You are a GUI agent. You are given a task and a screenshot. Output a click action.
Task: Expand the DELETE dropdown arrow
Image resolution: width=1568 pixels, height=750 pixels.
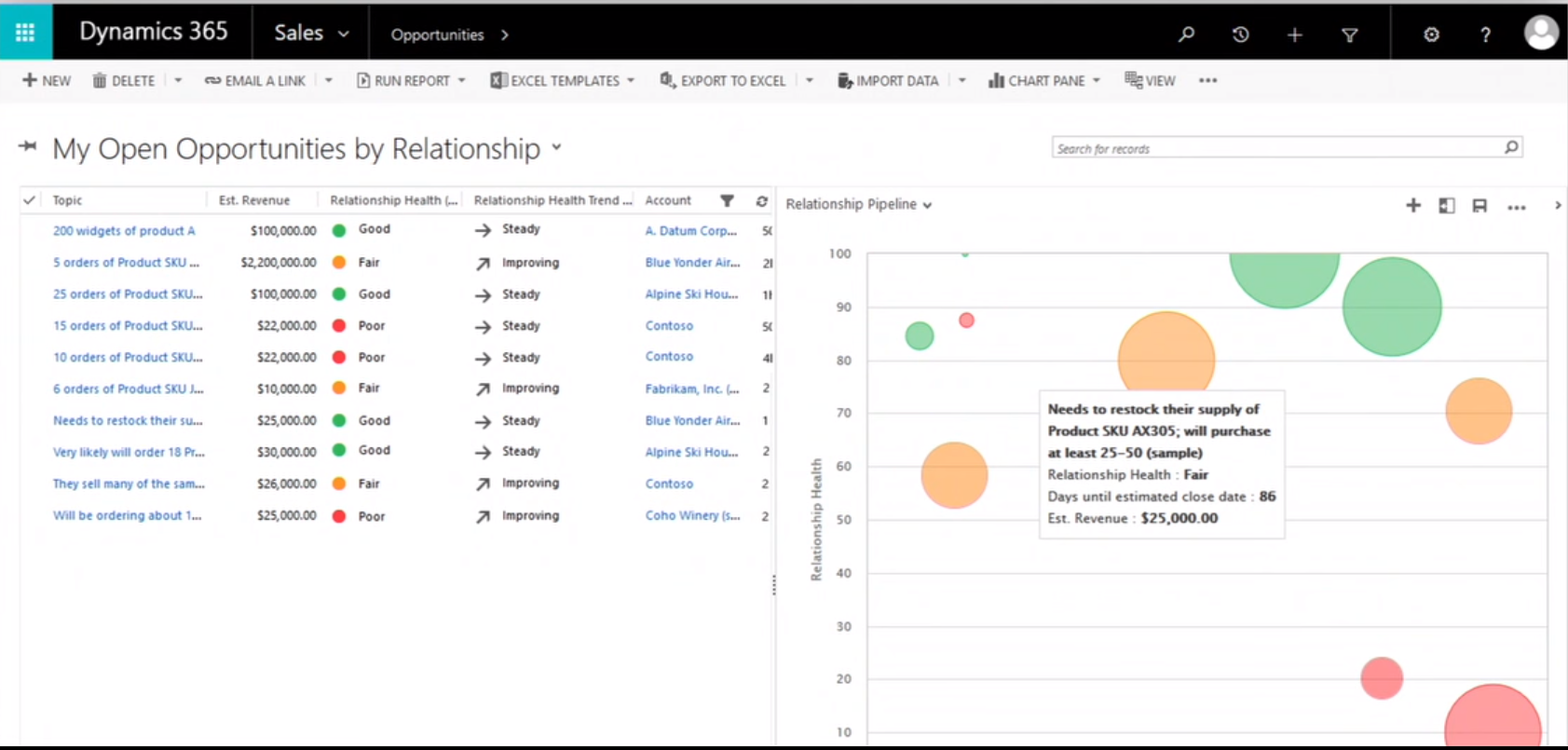pyautogui.click(x=178, y=80)
